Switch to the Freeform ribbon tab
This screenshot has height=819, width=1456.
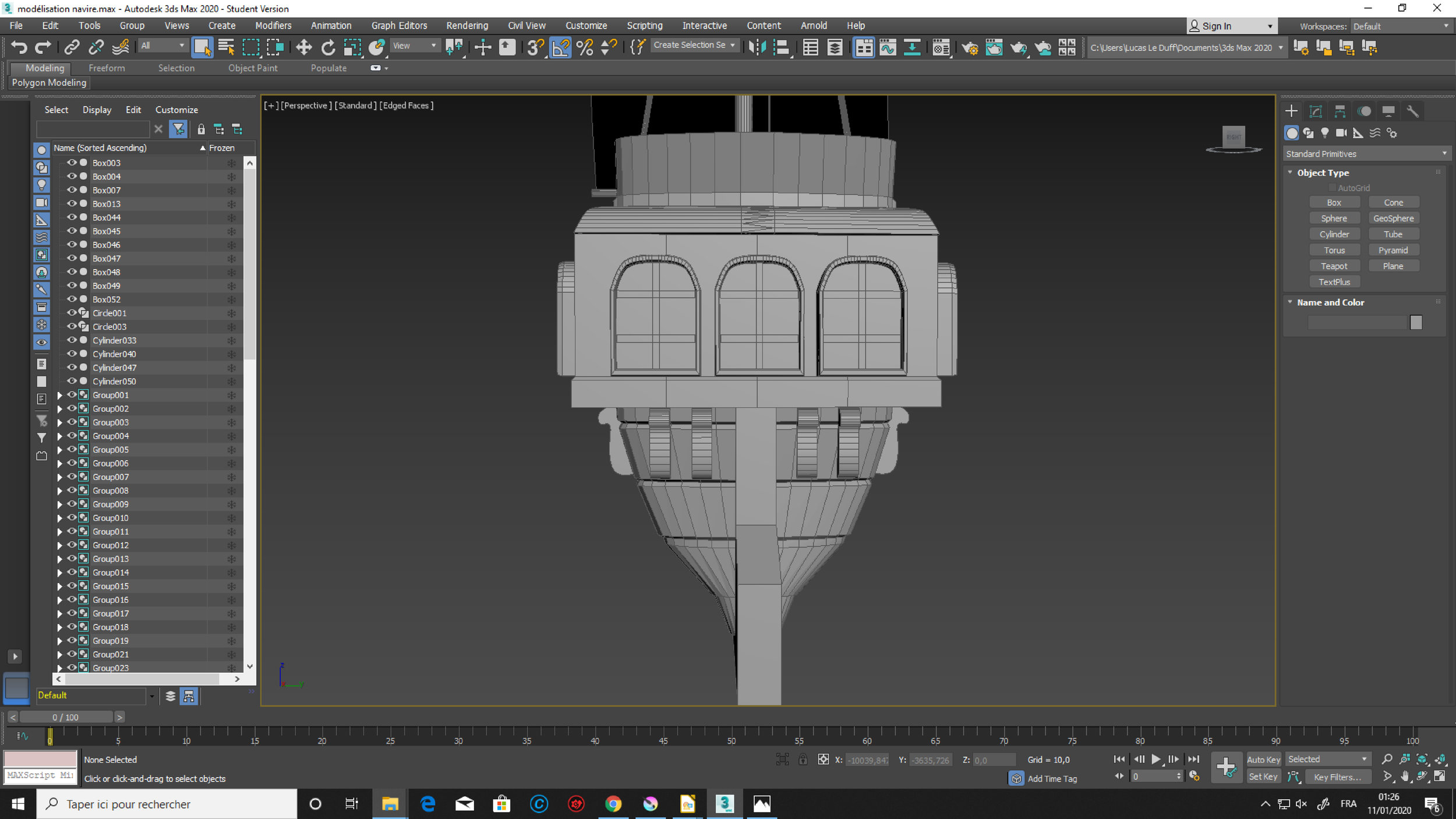pyautogui.click(x=107, y=68)
